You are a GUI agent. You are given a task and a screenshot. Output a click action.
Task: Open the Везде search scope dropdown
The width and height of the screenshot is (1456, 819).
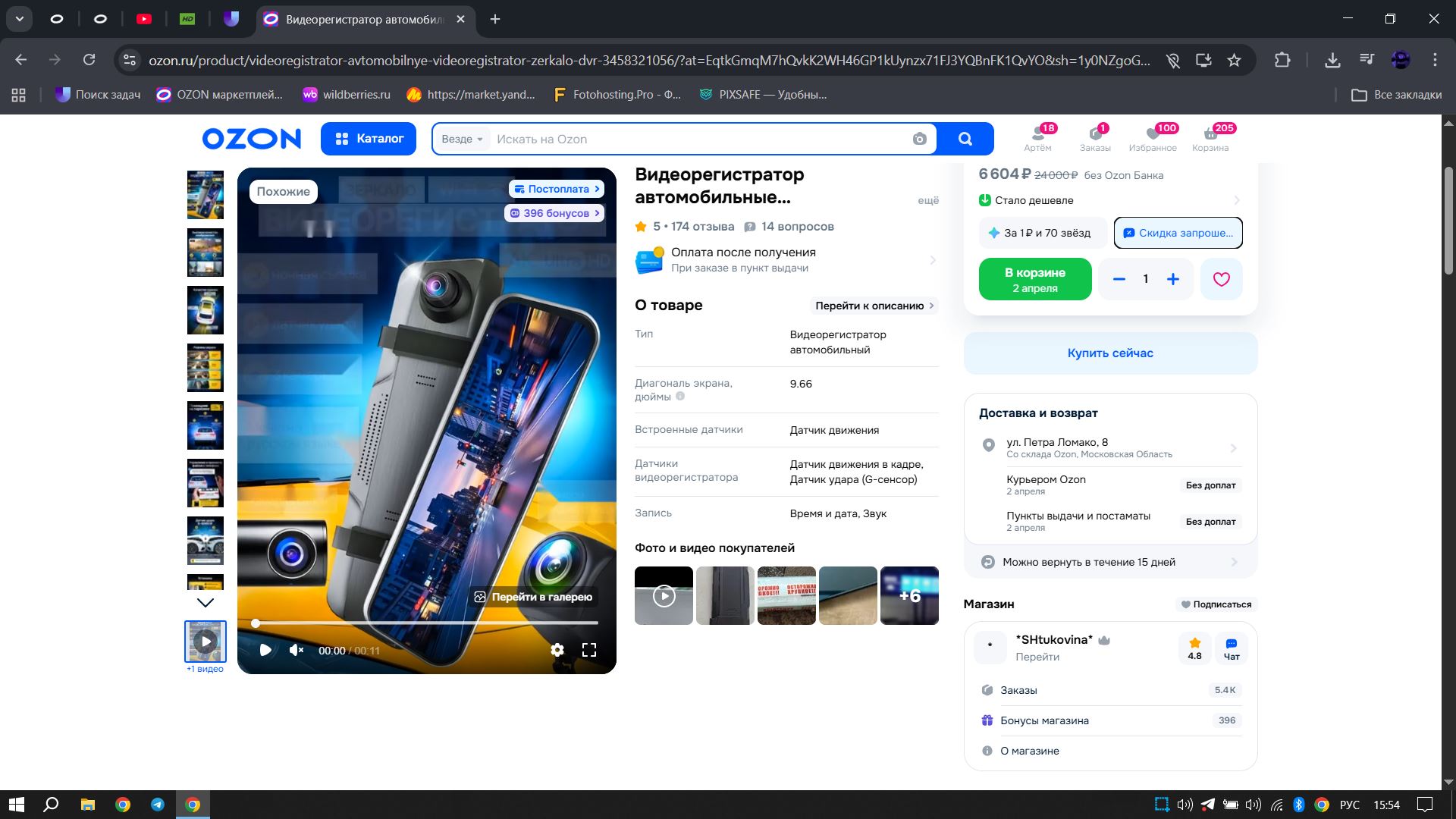point(462,139)
